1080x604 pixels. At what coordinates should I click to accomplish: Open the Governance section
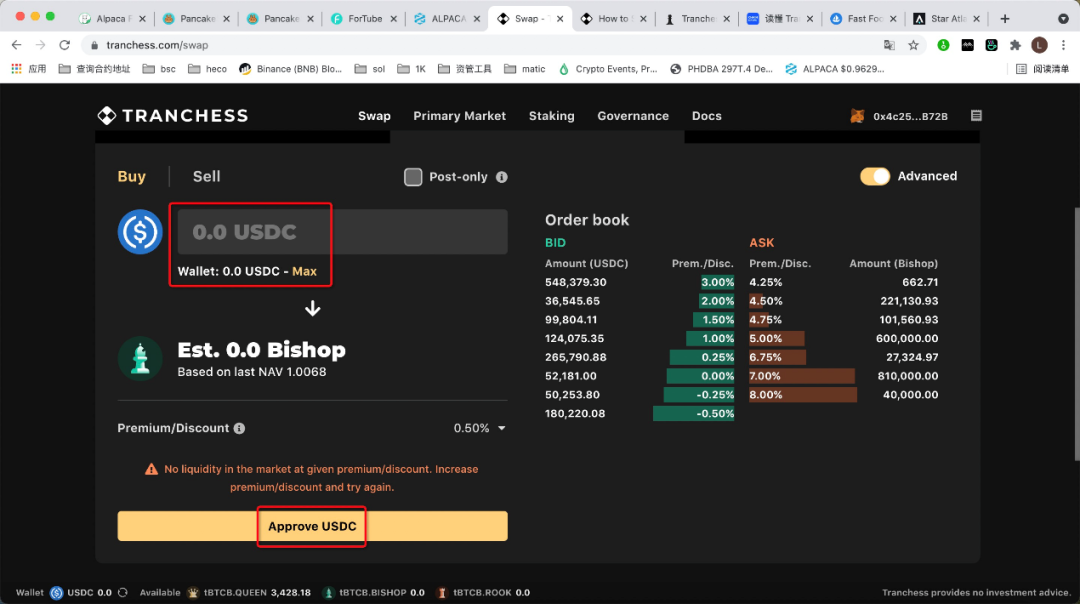click(633, 116)
